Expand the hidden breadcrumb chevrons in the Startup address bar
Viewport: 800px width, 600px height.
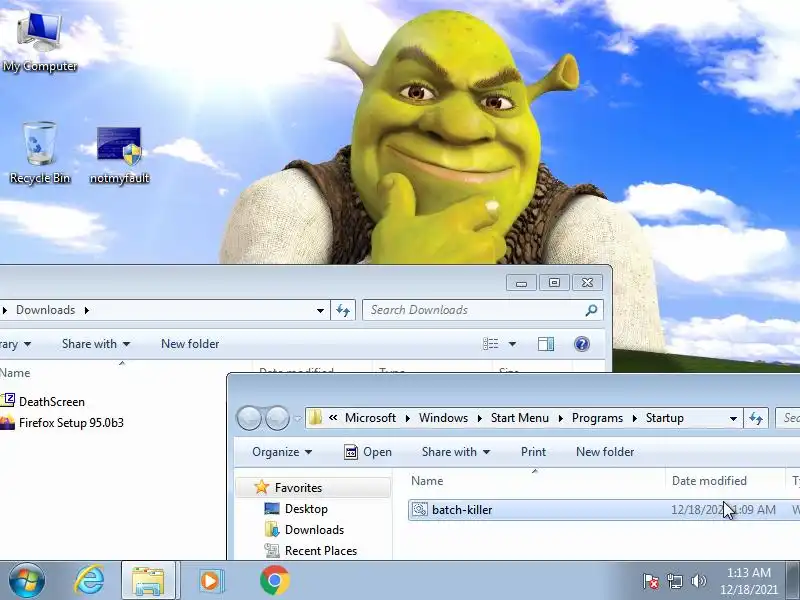click(333, 418)
